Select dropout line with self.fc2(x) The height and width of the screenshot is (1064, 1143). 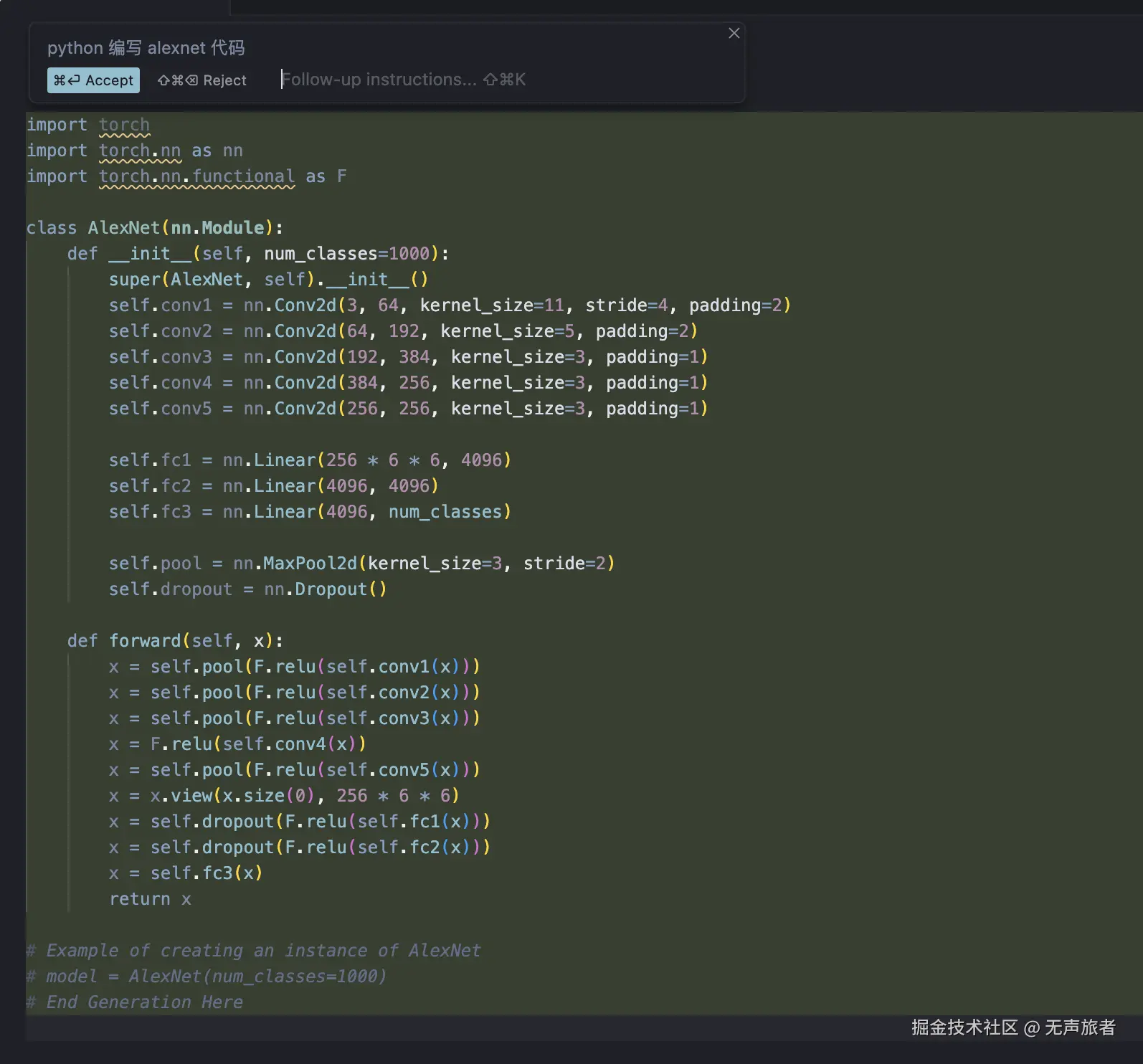point(300,847)
